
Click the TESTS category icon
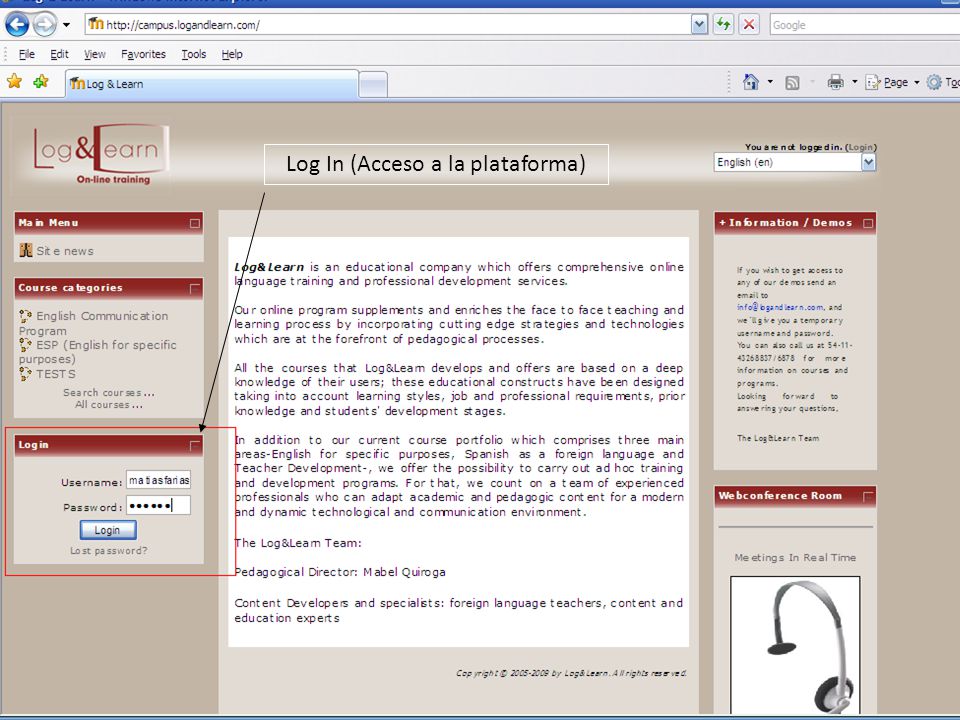(x=25, y=373)
